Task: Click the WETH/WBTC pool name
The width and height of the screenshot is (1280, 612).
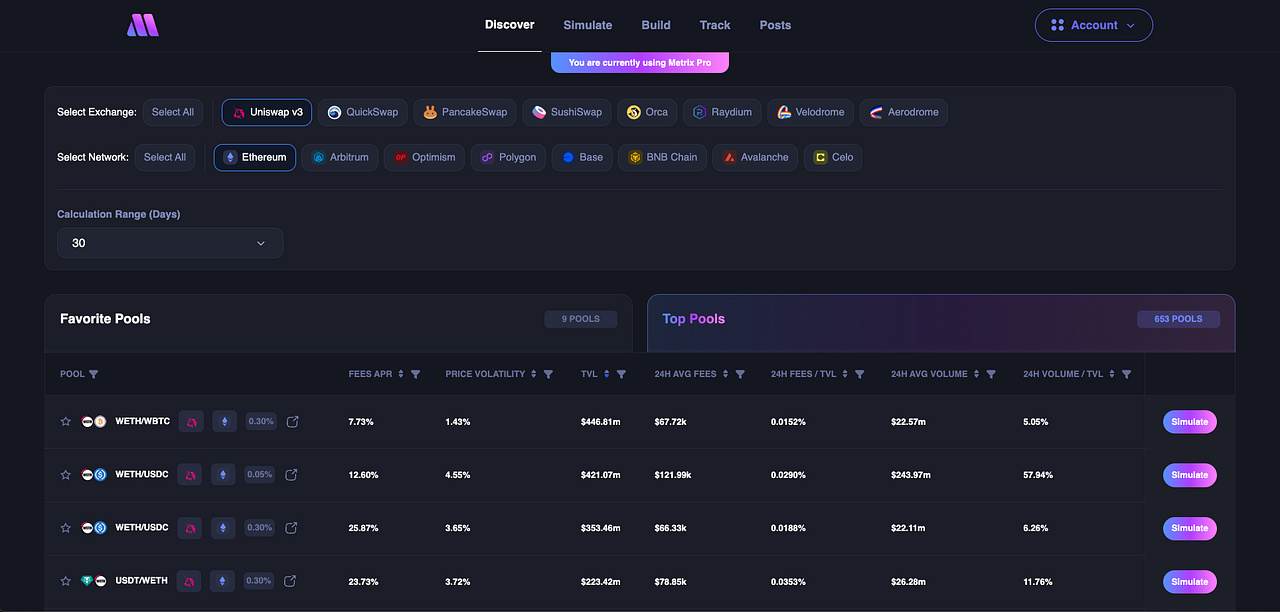Action: point(142,422)
